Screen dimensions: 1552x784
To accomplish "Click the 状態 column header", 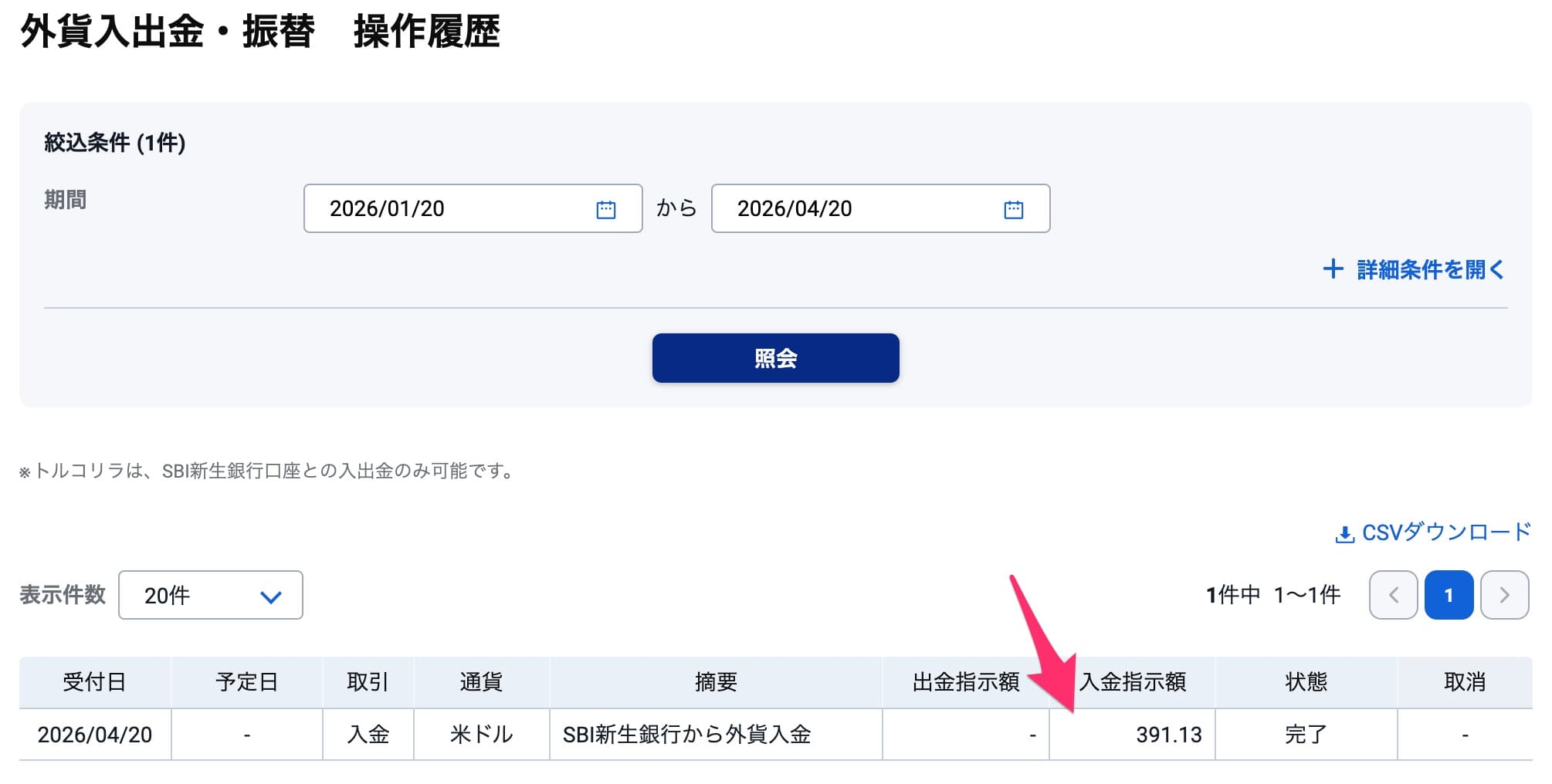I will pos(1306,682).
